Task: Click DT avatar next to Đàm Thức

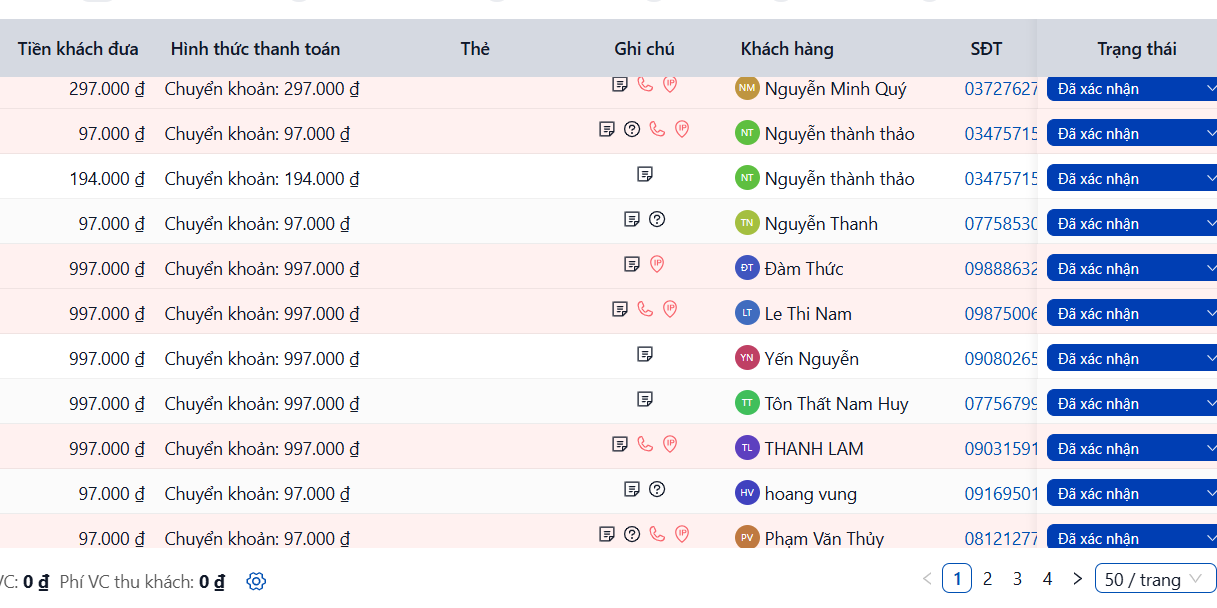Action: 747,268
